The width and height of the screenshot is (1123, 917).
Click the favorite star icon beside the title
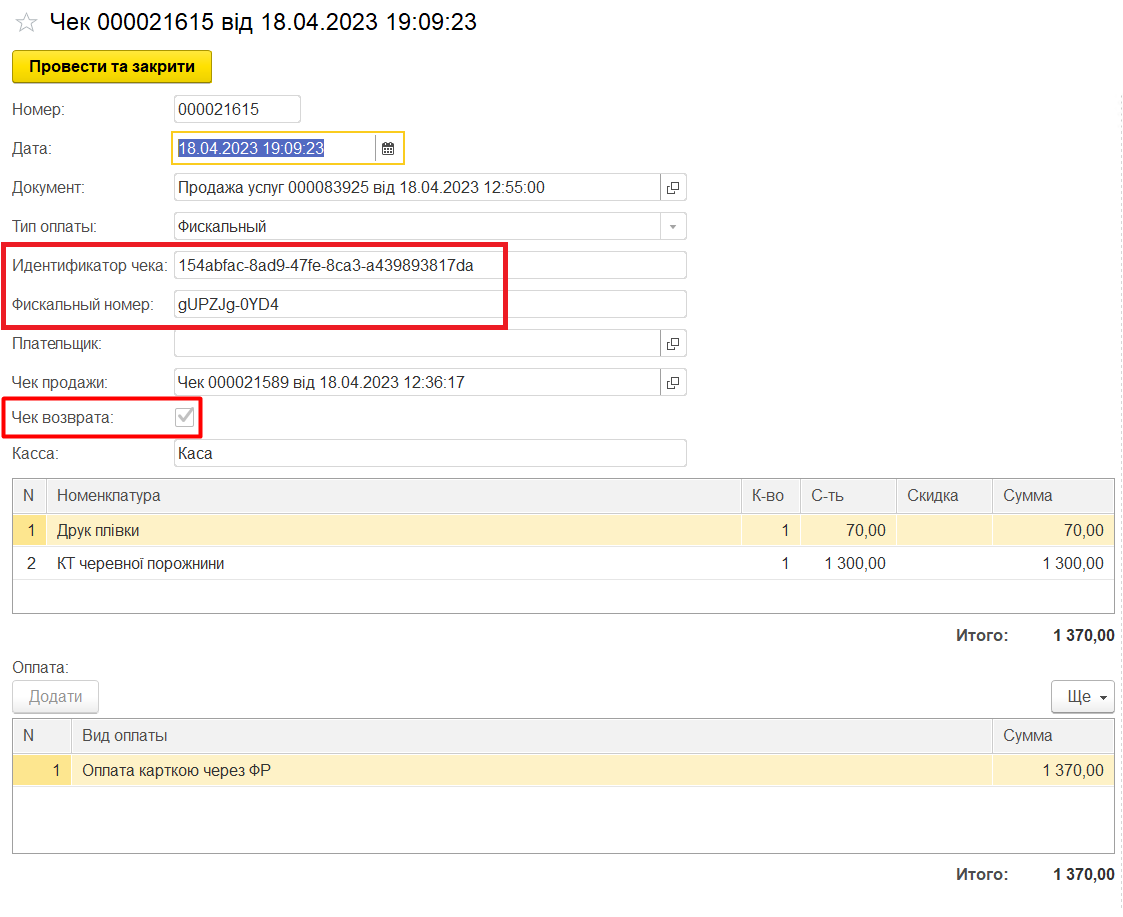point(26,23)
